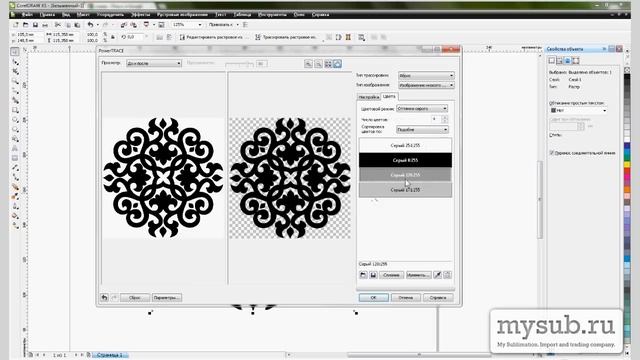
Task: Click the rotation angle input field
Action: click(x=135, y=37)
